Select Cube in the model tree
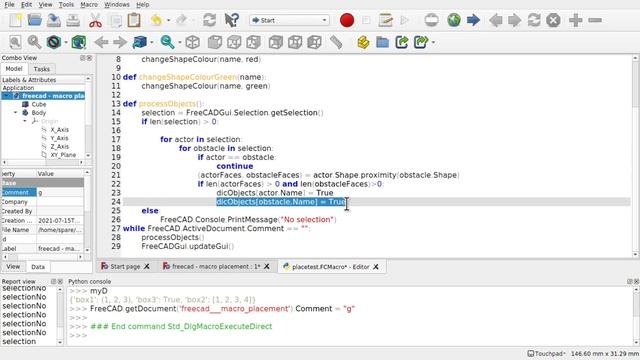640x360 pixels. pyautogui.click(x=39, y=104)
